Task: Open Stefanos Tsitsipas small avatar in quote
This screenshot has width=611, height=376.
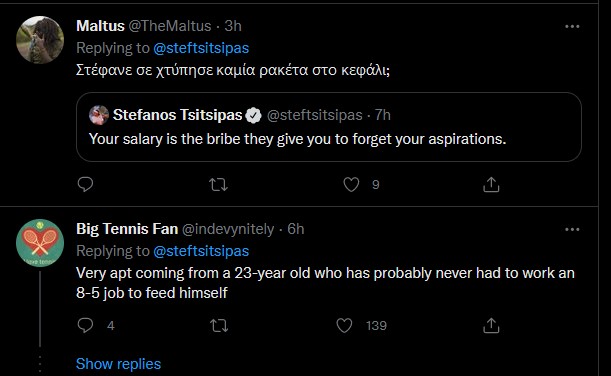Action: [99, 115]
